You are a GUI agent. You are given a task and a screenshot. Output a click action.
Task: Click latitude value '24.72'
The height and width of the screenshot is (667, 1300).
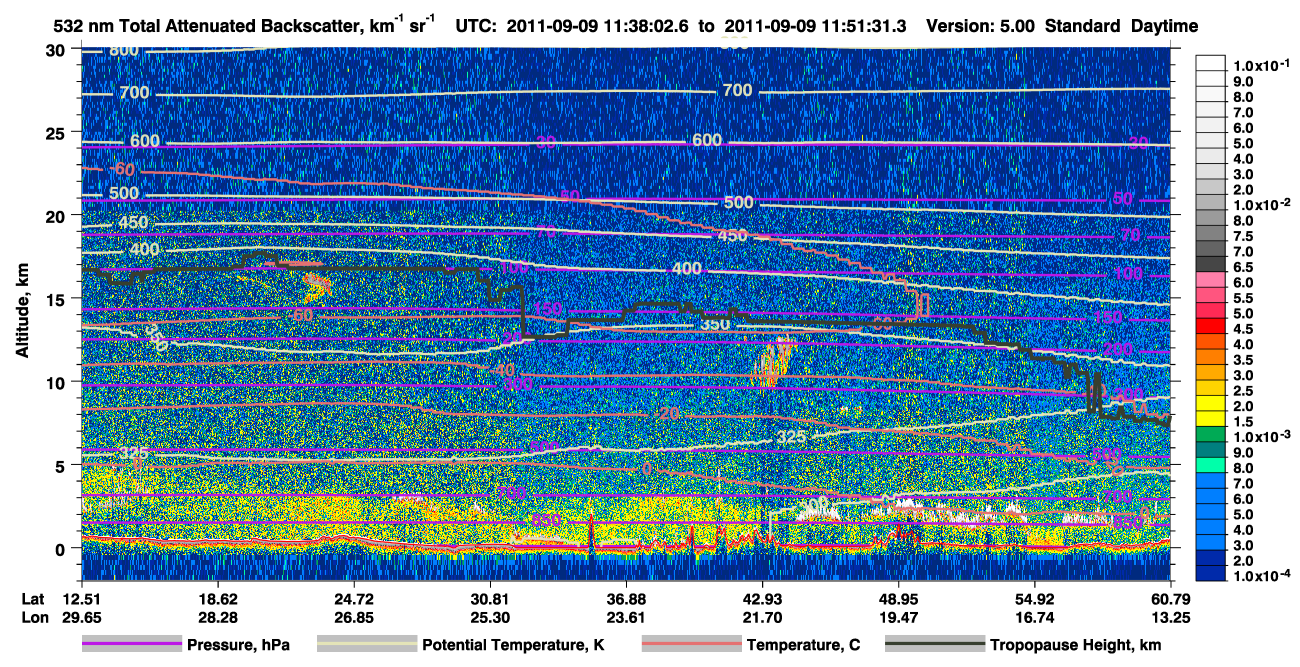354,598
